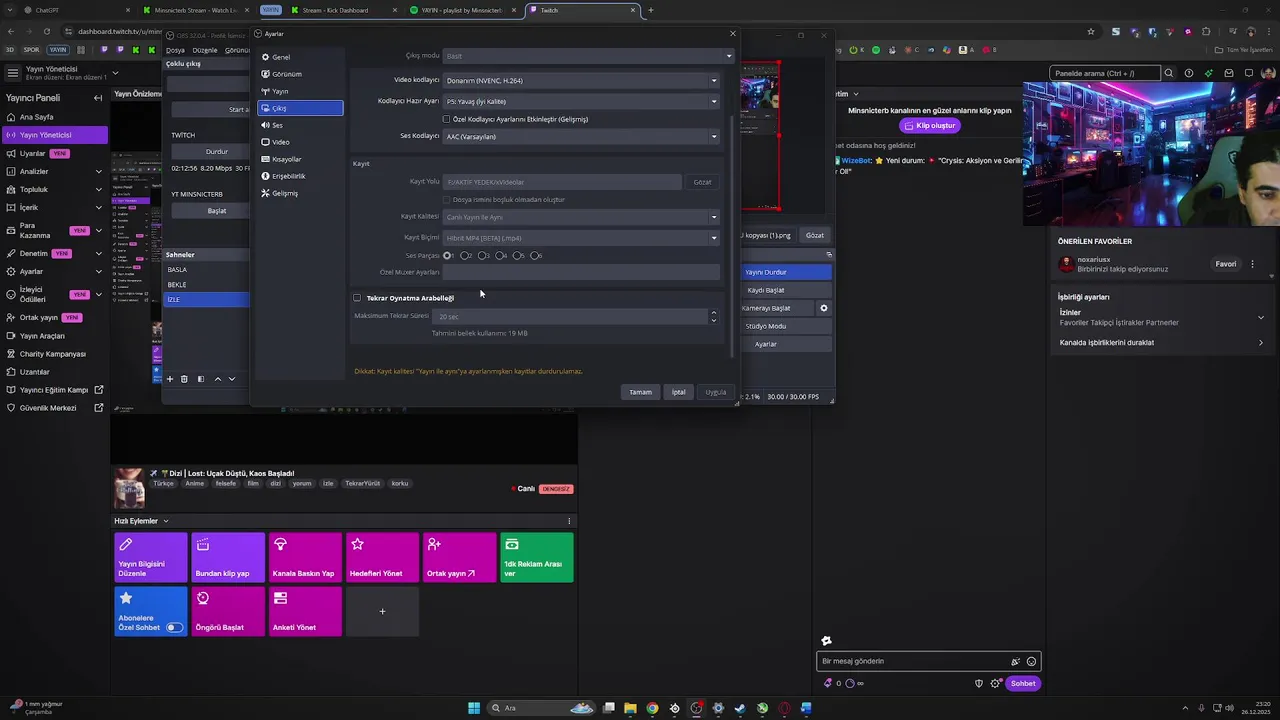Open the Kayıt Kalitesi dropdown
1280x720 pixels.
(x=581, y=217)
